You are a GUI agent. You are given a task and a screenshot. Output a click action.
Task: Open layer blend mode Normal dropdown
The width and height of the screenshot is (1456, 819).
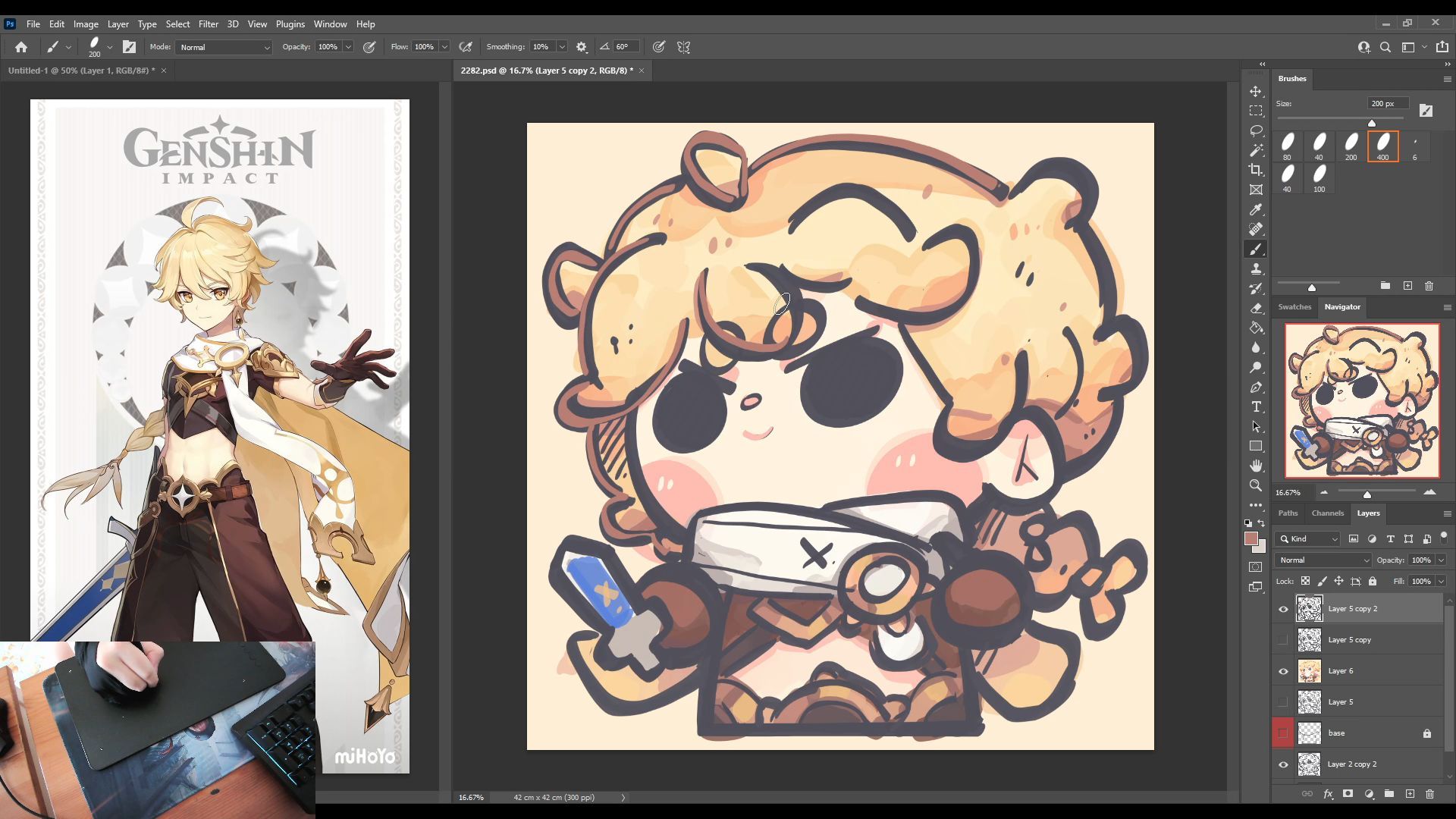coord(1323,560)
